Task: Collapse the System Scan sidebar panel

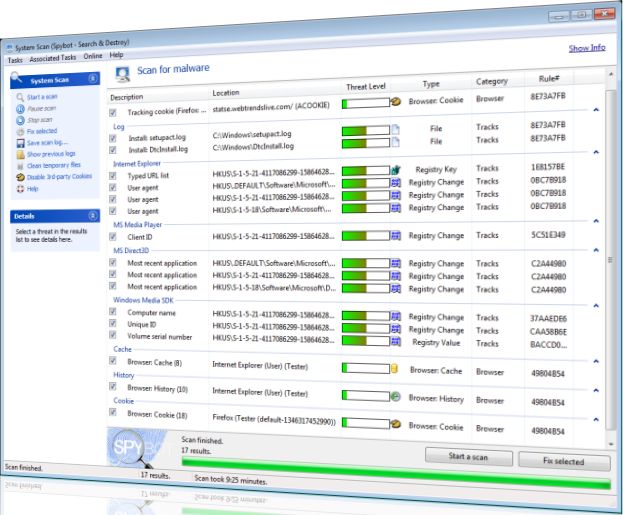Action: point(93,78)
